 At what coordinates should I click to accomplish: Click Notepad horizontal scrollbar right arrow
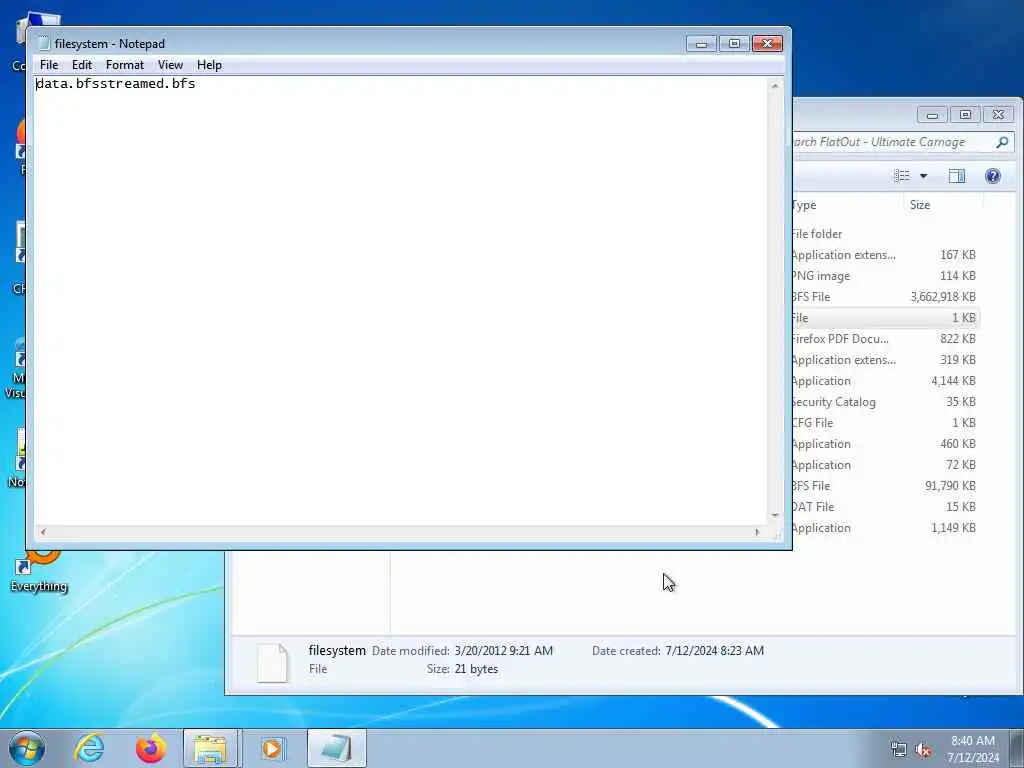point(757,532)
